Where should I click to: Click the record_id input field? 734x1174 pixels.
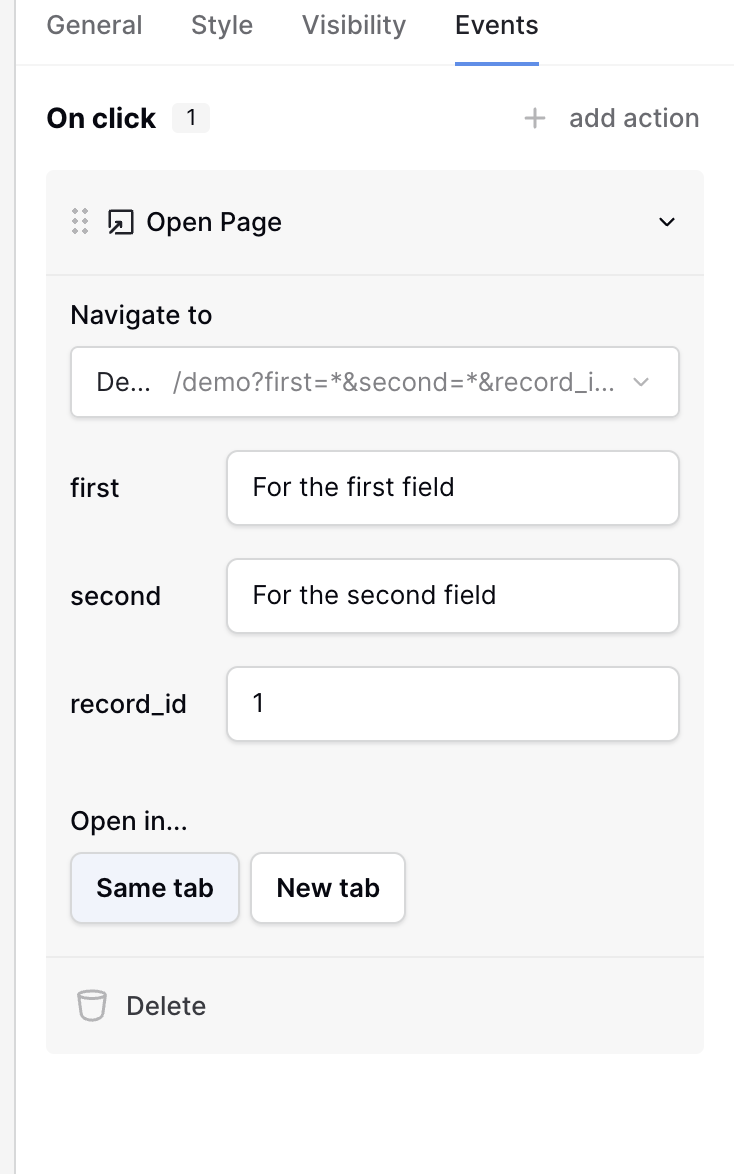pyautogui.click(x=453, y=704)
